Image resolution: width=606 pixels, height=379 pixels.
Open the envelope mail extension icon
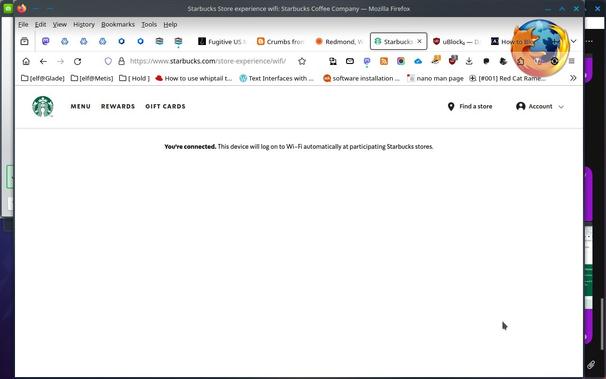350,61
